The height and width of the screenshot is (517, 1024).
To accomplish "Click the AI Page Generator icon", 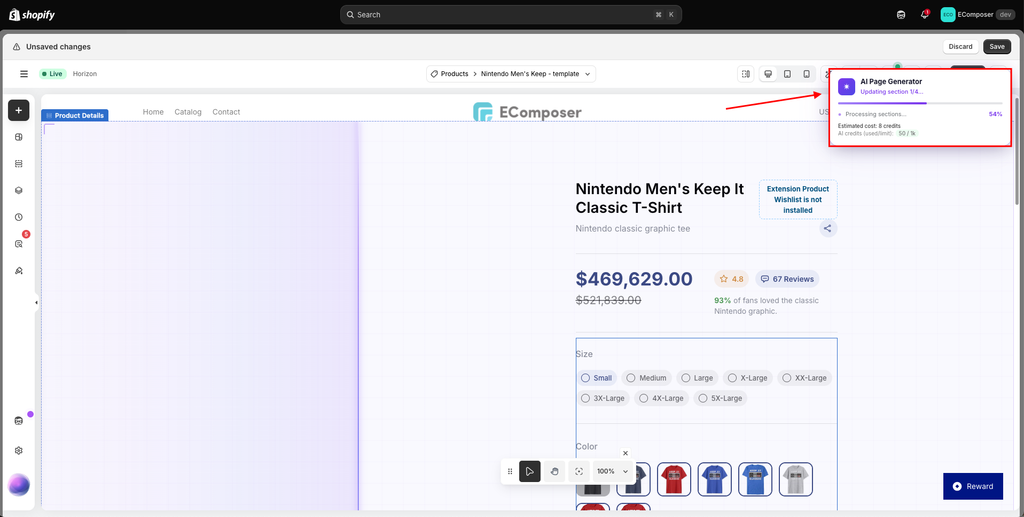I will [x=846, y=87].
